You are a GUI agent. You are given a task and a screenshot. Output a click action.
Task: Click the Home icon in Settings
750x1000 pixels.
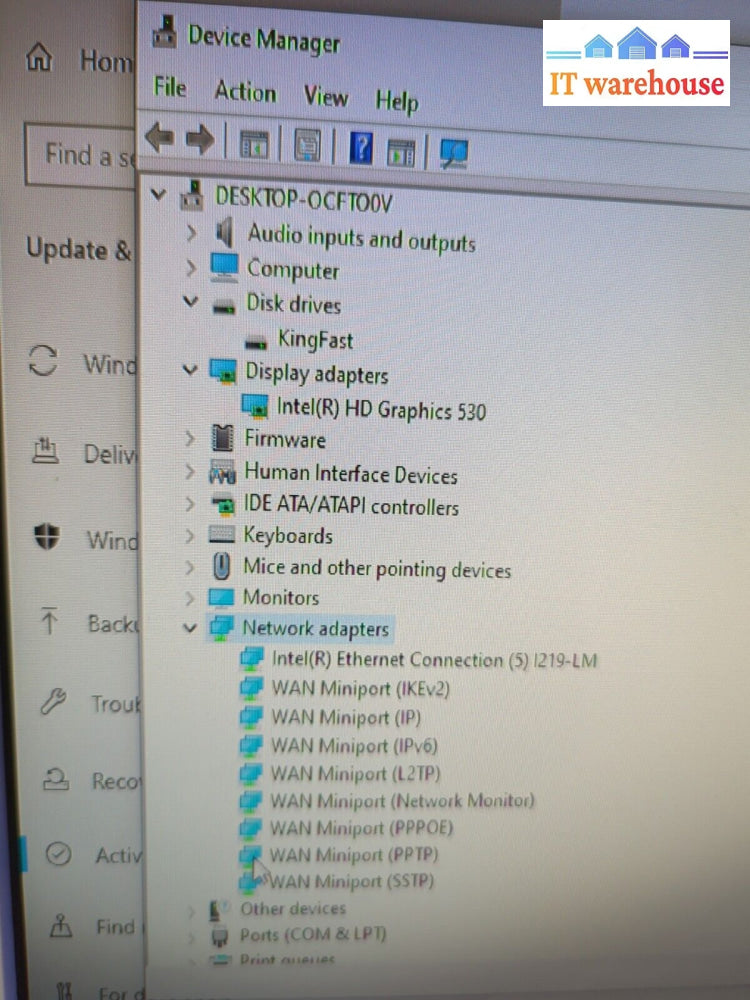pyautogui.click(x=39, y=58)
